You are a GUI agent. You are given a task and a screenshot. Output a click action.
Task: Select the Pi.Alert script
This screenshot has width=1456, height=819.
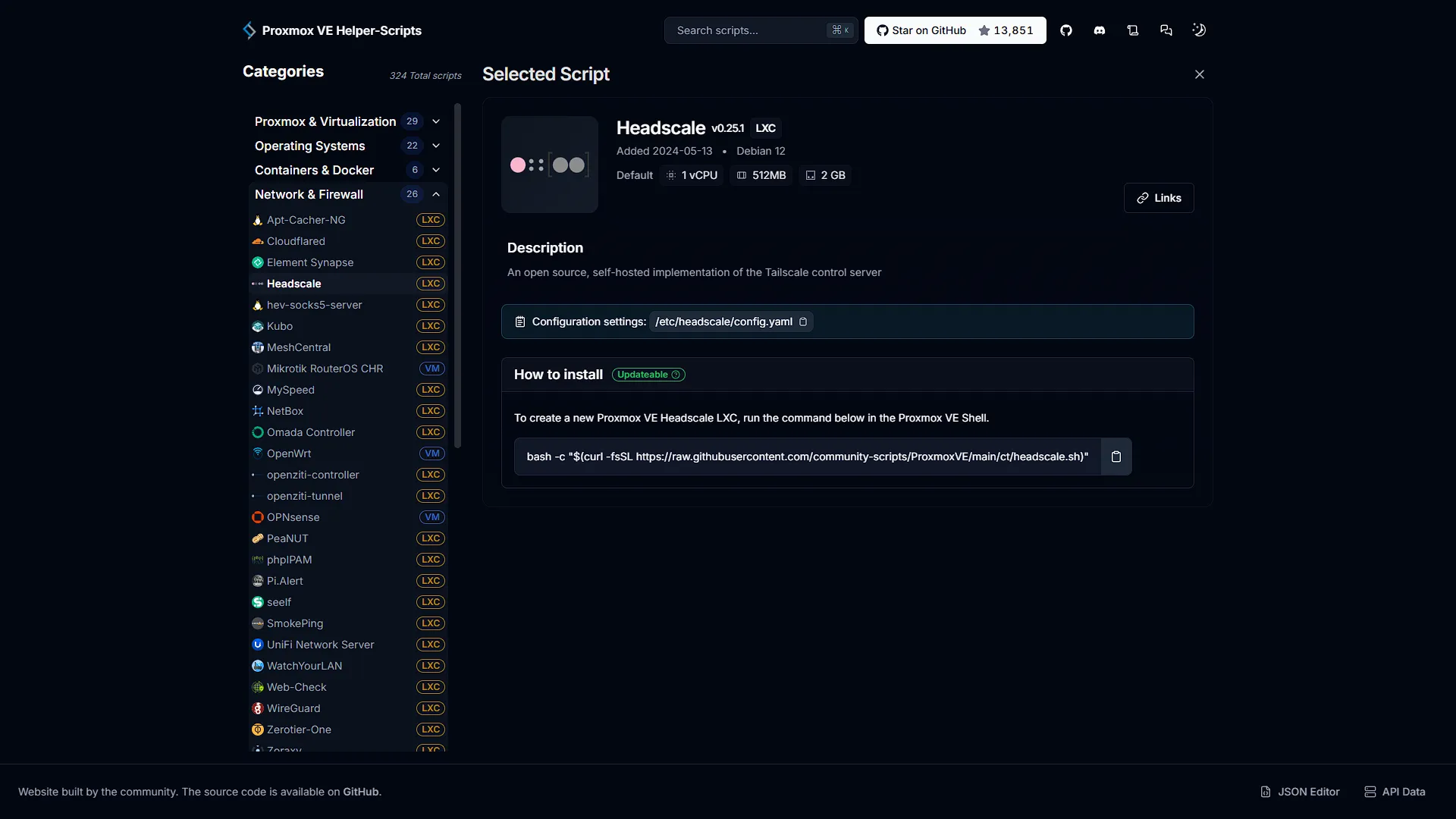click(x=349, y=581)
